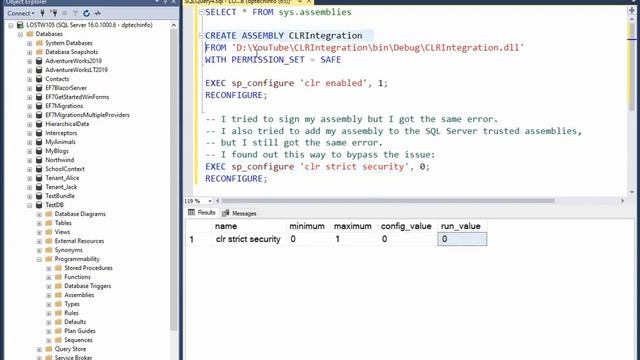Image resolution: width=640 pixels, height=360 pixels.
Task: Click the Disconnect icon in Object Explorer toolbar
Action: click(53, 13)
